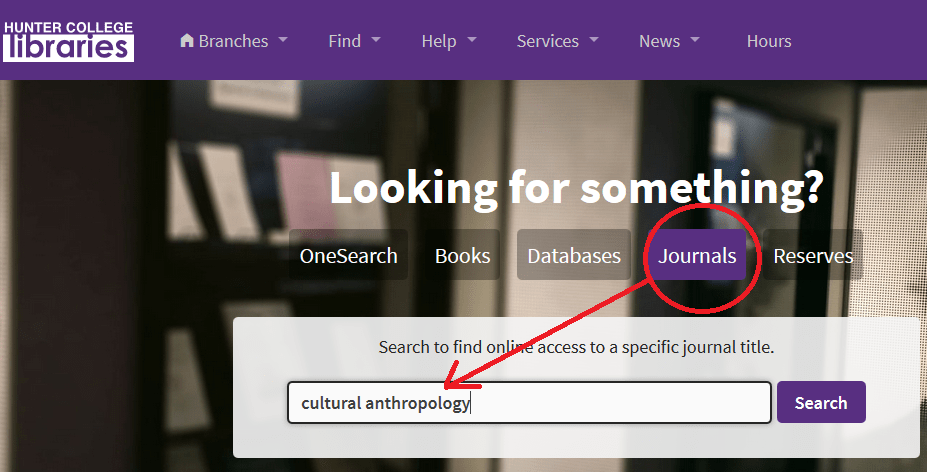Click the purple Search button
The image size is (927, 472).
(821, 402)
